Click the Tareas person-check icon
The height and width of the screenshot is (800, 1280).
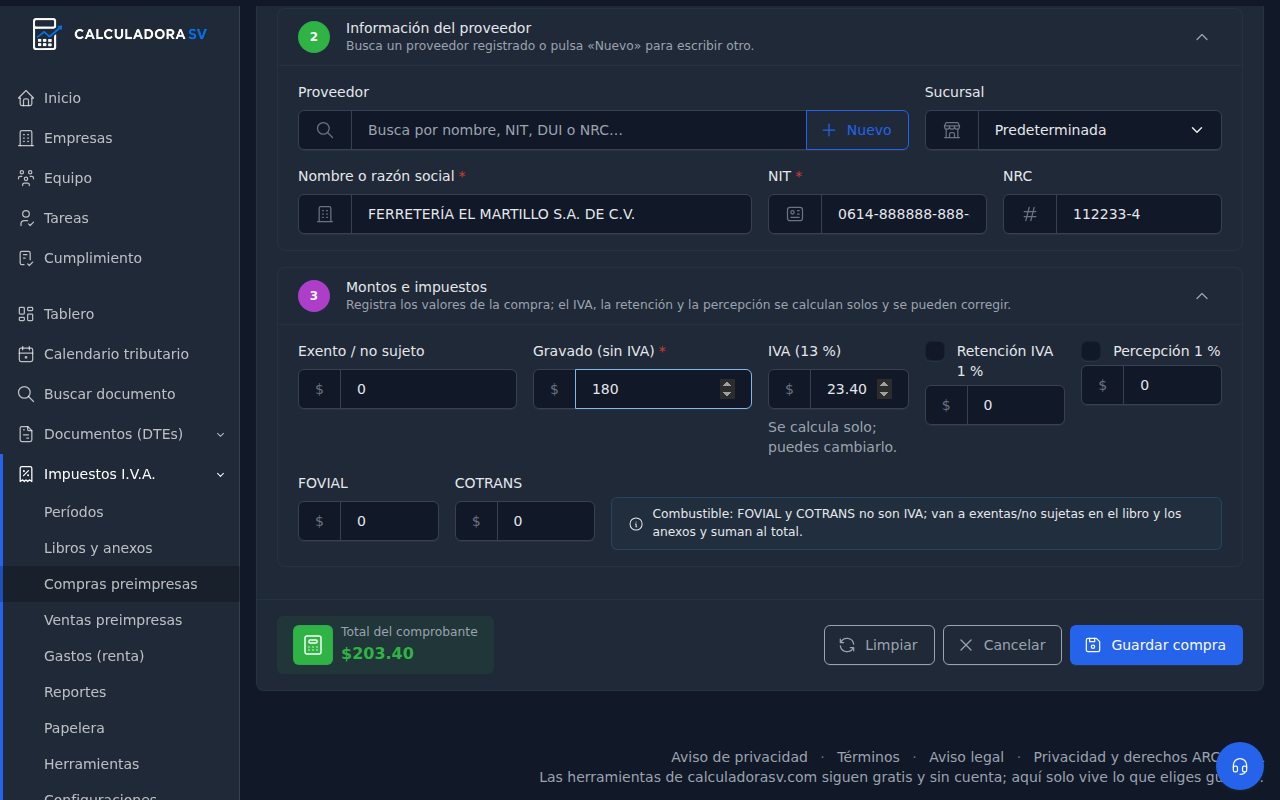[26, 218]
